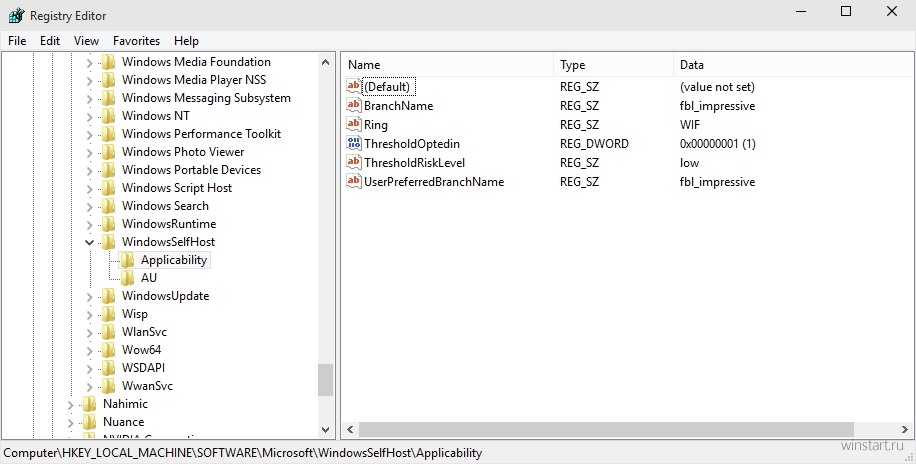The width and height of the screenshot is (916, 464).
Task: Open the File menu
Action: pyautogui.click(x=17, y=41)
